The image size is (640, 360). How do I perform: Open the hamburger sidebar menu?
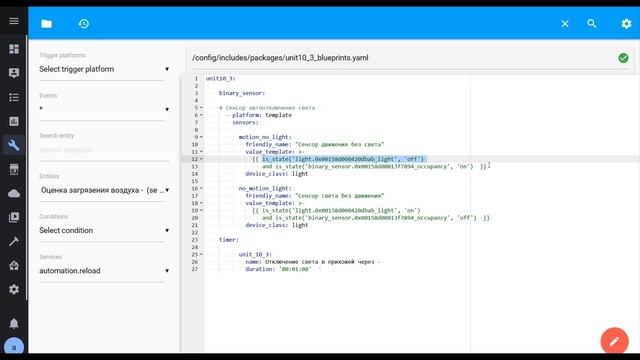point(14,21)
